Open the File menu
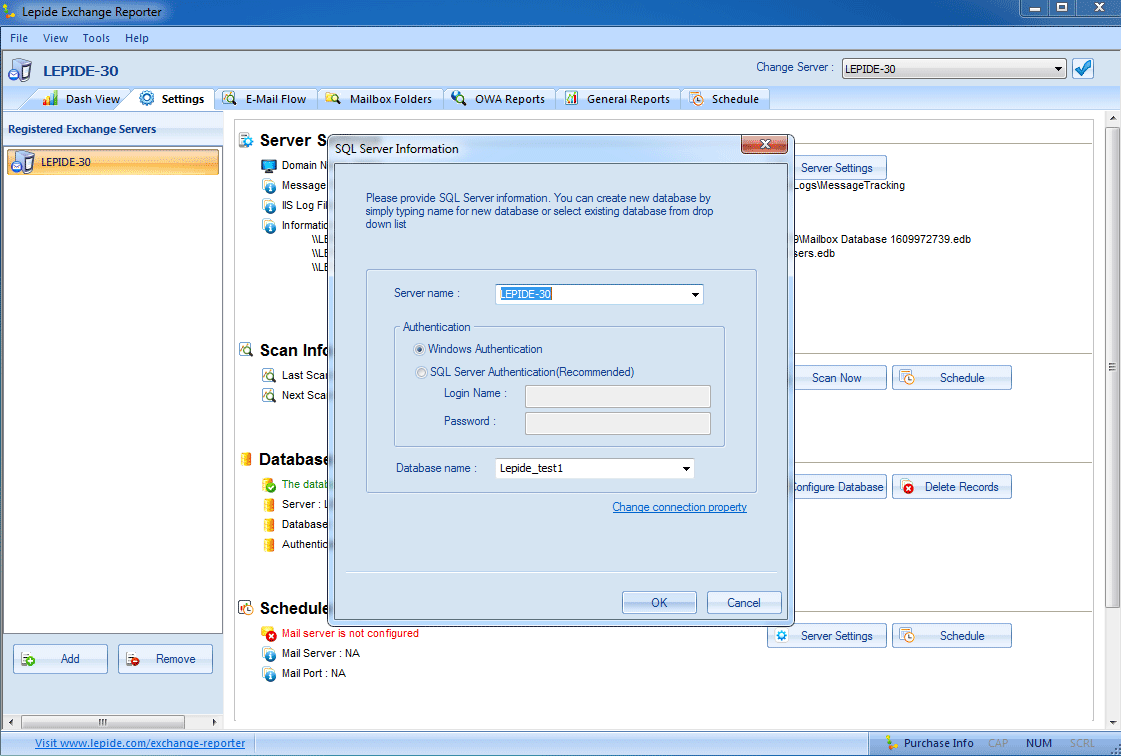Screen dimensions: 1121x756 click(x=19, y=38)
